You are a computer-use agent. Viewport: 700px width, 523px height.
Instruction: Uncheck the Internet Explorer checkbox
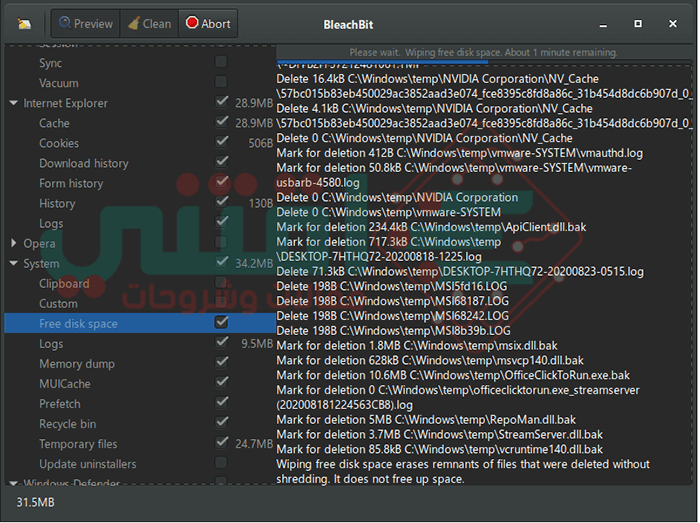[x=221, y=102]
